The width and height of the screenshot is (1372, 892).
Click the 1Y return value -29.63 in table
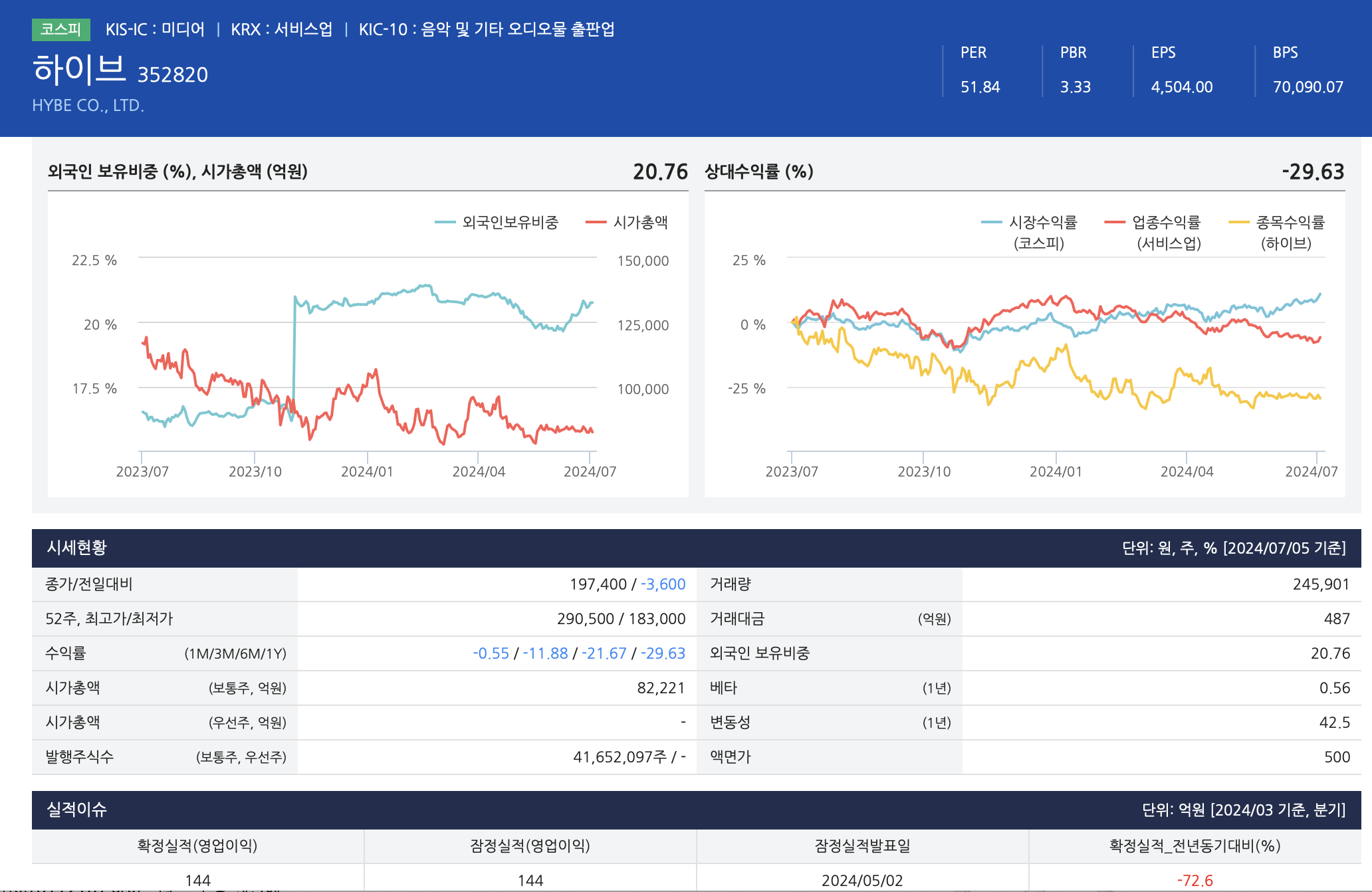663,653
